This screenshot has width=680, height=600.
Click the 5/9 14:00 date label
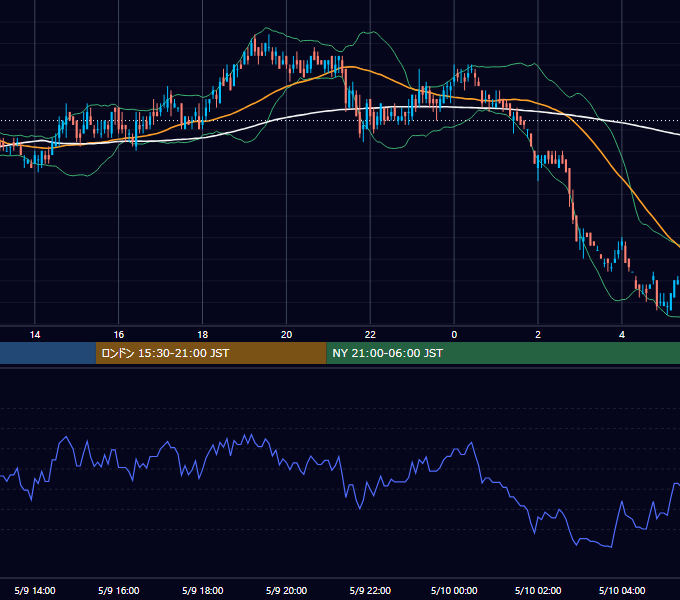35,590
